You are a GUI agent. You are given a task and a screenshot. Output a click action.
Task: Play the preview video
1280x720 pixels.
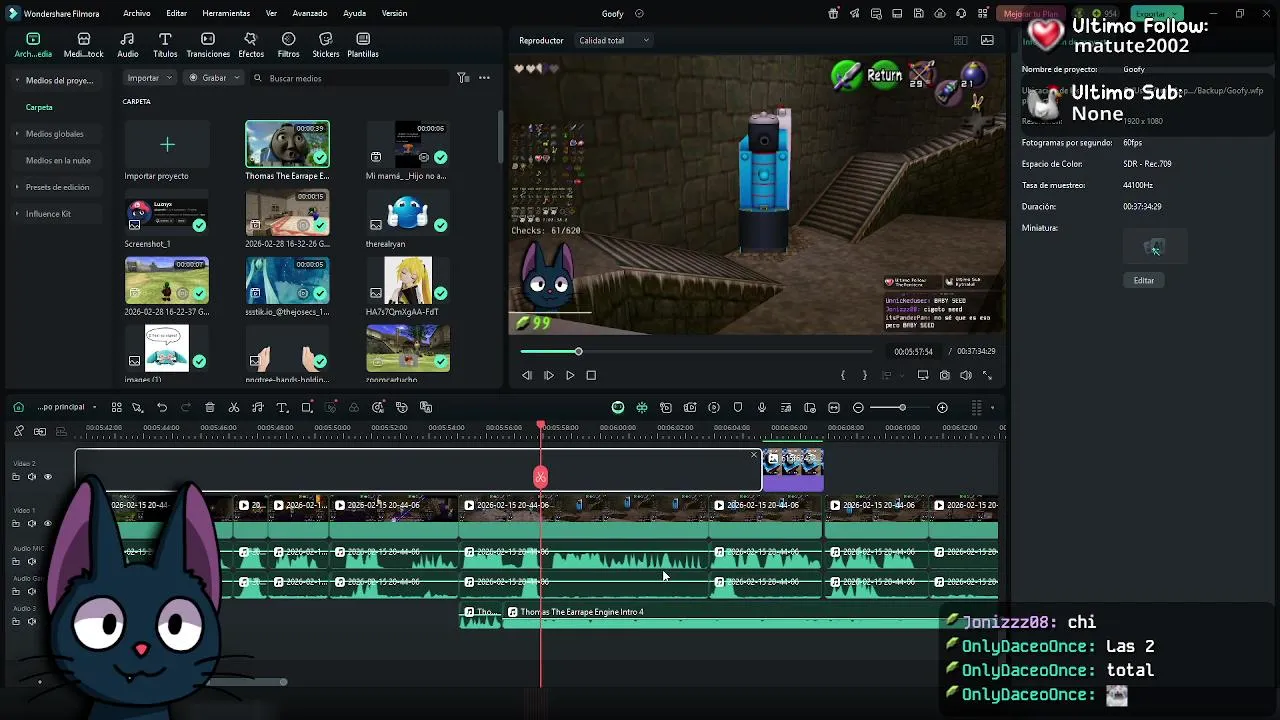(x=570, y=376)
